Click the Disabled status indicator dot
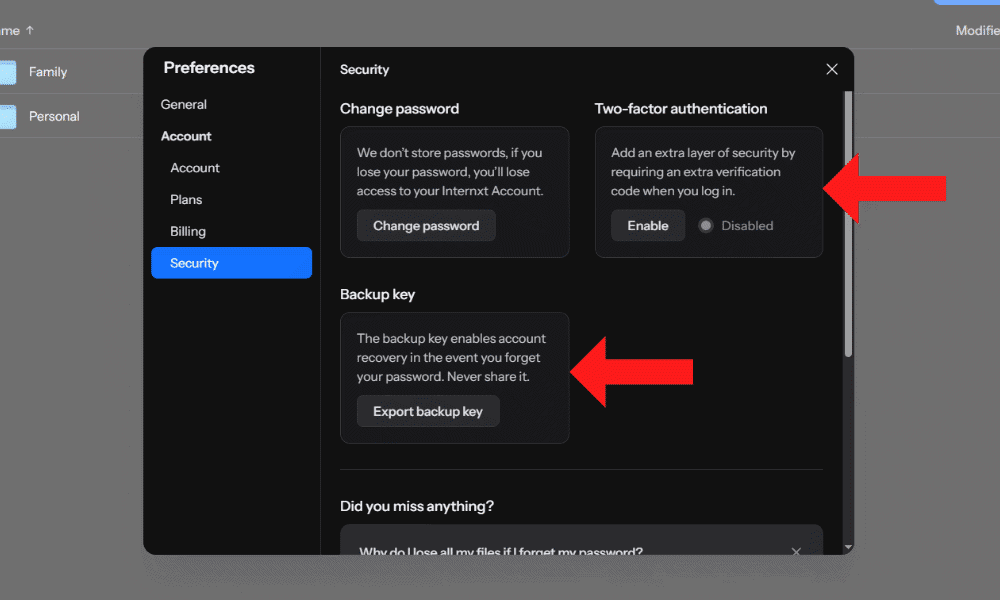Viewport: 1000px width, 600px height. [x=706, y=226]
